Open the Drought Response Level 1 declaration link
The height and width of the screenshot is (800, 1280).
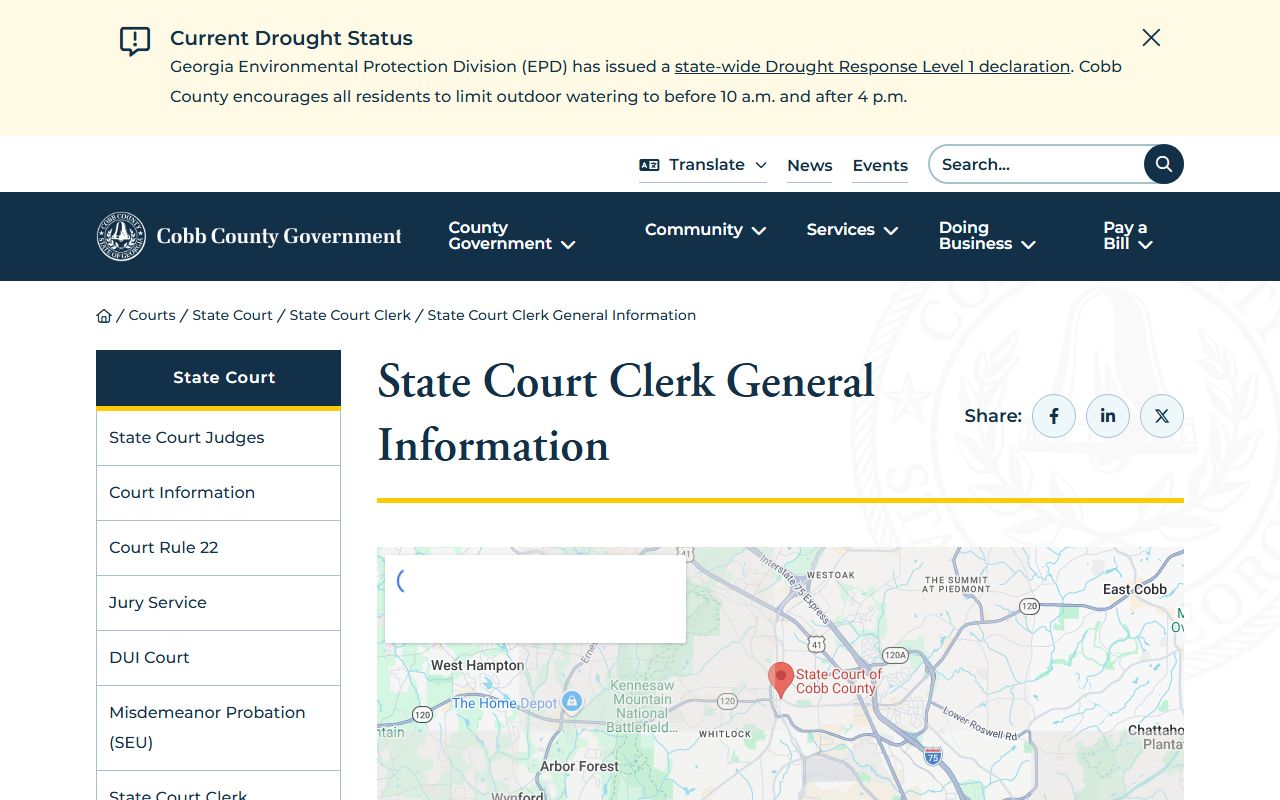point(872,67)
